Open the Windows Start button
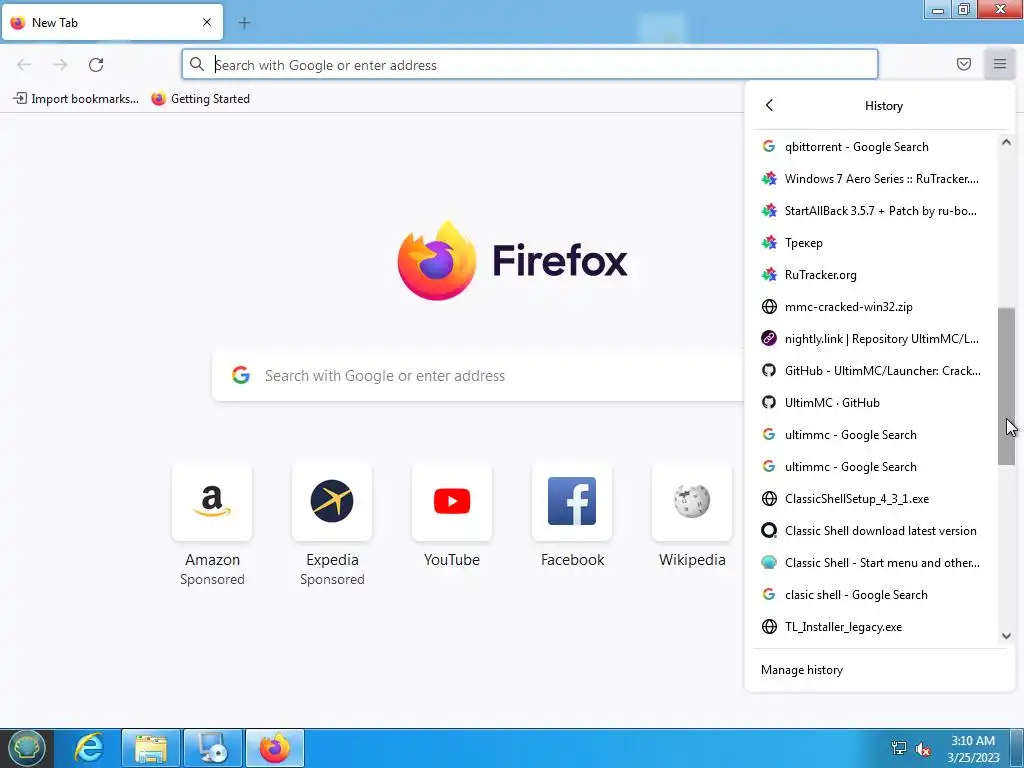Viewport: 1024px width, 768px height. click(26, 748)
